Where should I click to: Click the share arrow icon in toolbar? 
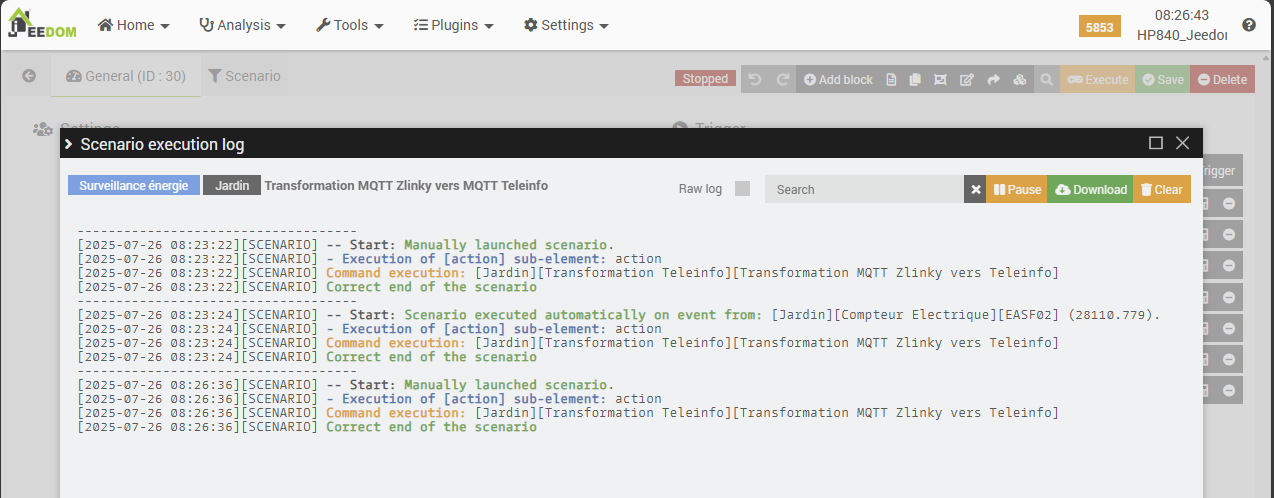click(x=993, y=80)
